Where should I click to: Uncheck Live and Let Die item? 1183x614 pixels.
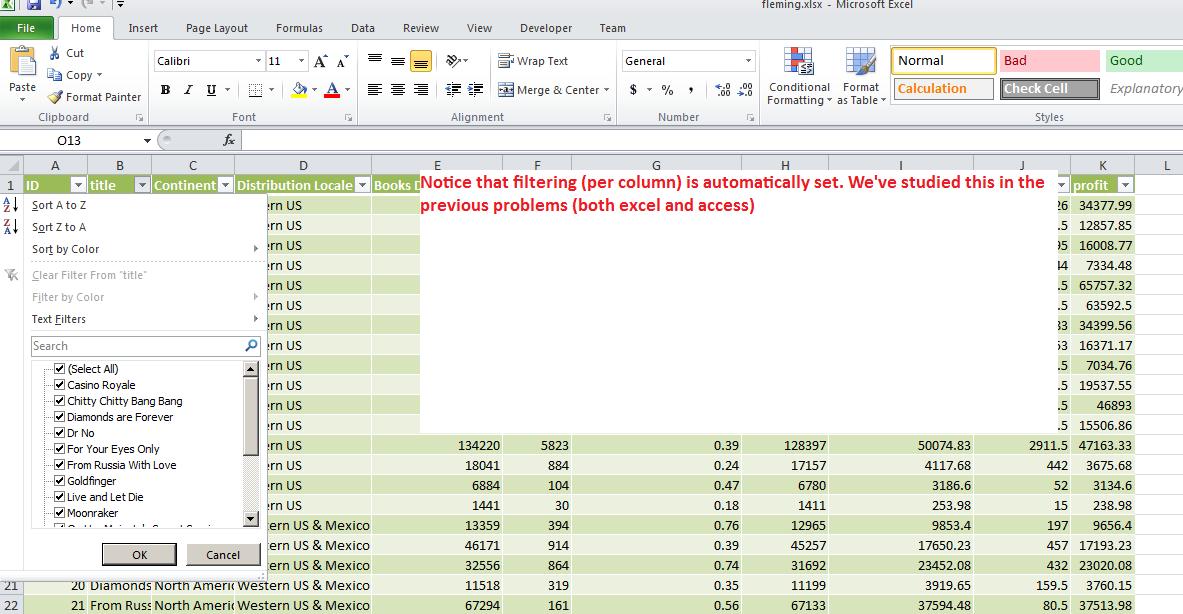(60, 497)
